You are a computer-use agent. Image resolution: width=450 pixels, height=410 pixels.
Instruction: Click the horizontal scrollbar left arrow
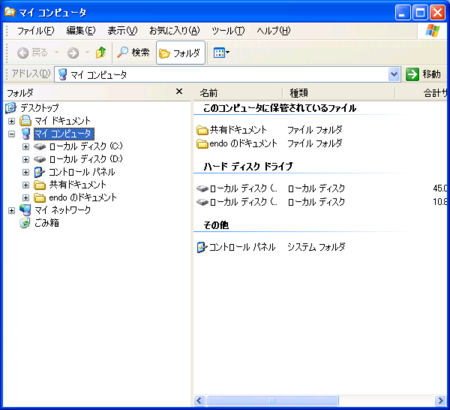click(199, 400)
